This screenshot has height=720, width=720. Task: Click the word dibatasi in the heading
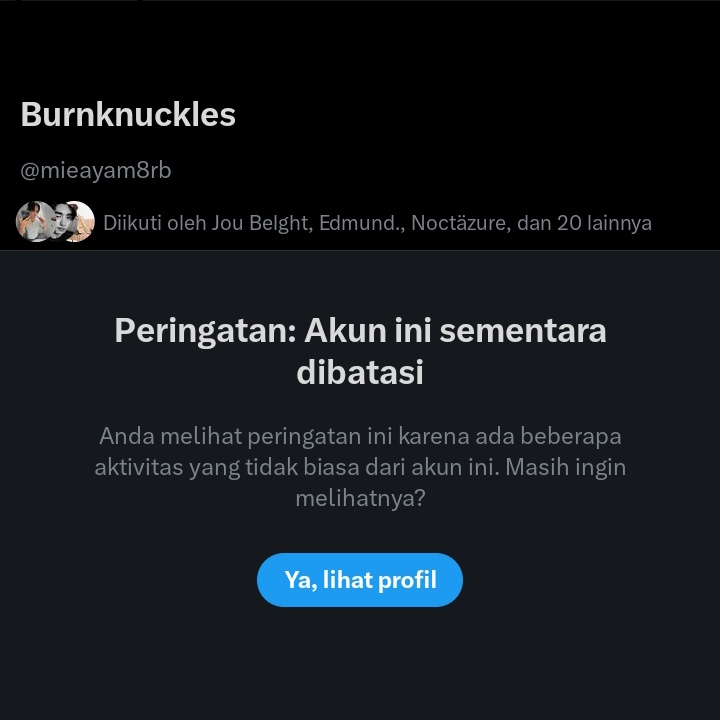click(x=360, y=372)
